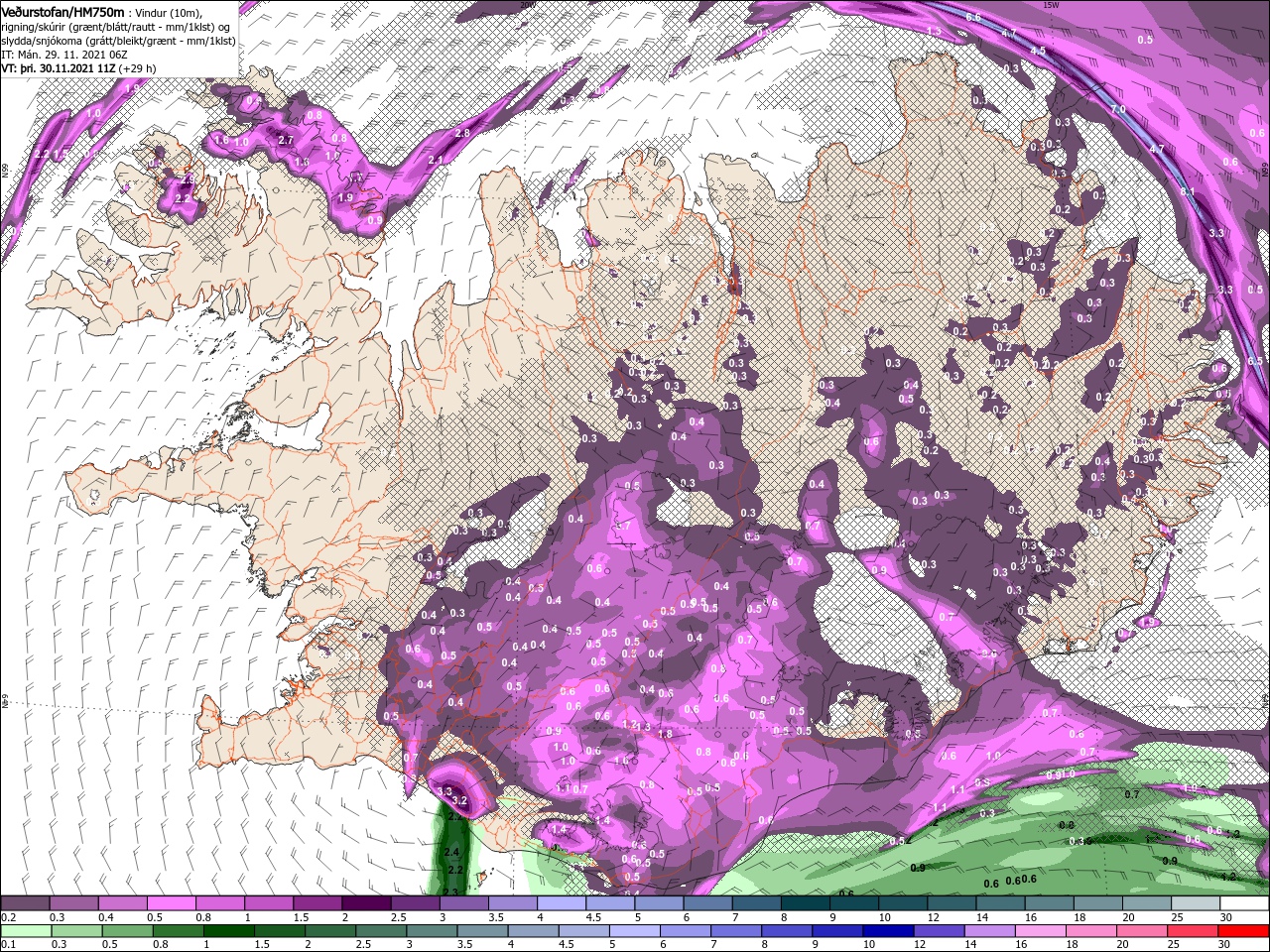Click the '6.5' value at the map's eastern edge
This screenshot has width=1270, height=952.
click(1255, 361)
